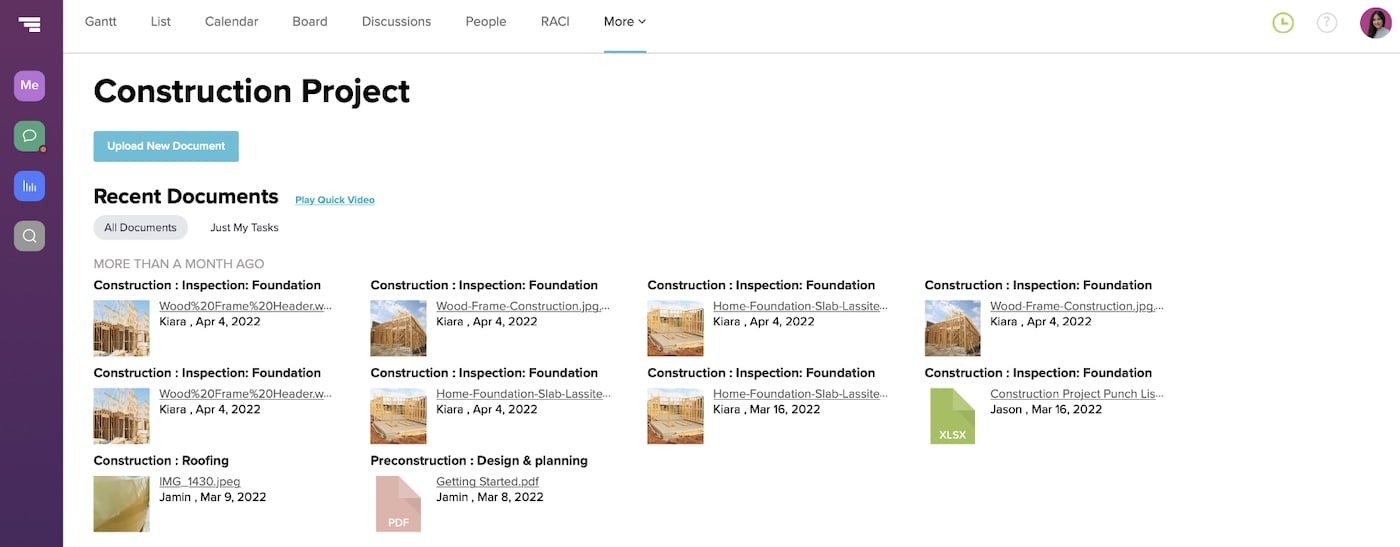Click the search magnifier sidebar icon
This screenshot has height=547, width=1400.
tap(30, 236)
